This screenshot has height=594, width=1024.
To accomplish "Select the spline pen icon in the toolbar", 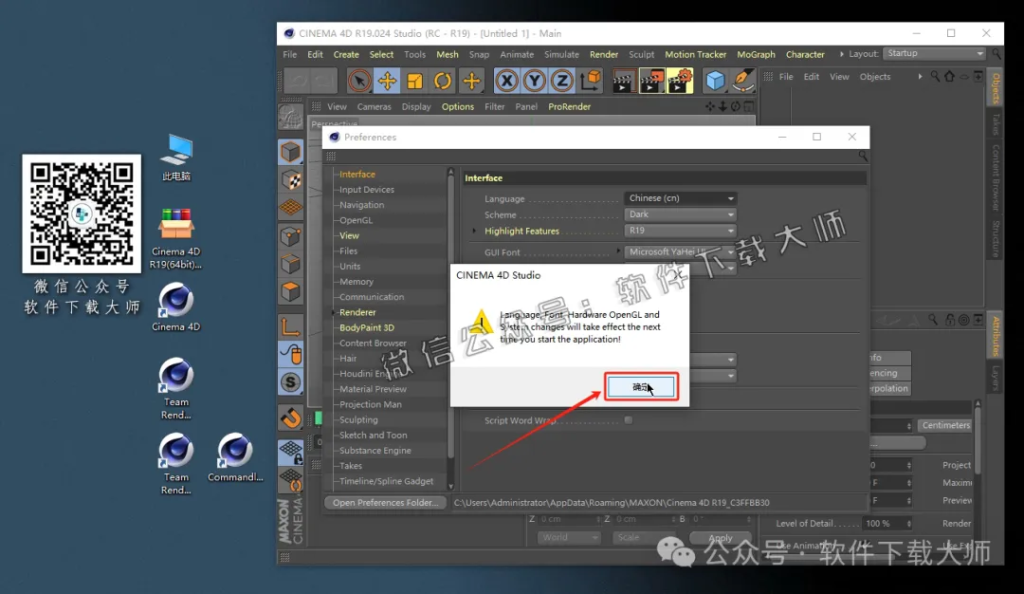I will 742,81.
